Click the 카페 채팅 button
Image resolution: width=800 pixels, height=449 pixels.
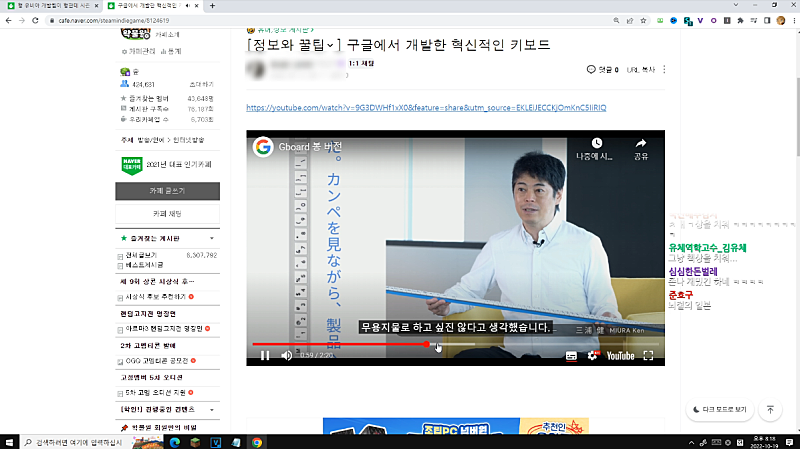coord(167,214)
